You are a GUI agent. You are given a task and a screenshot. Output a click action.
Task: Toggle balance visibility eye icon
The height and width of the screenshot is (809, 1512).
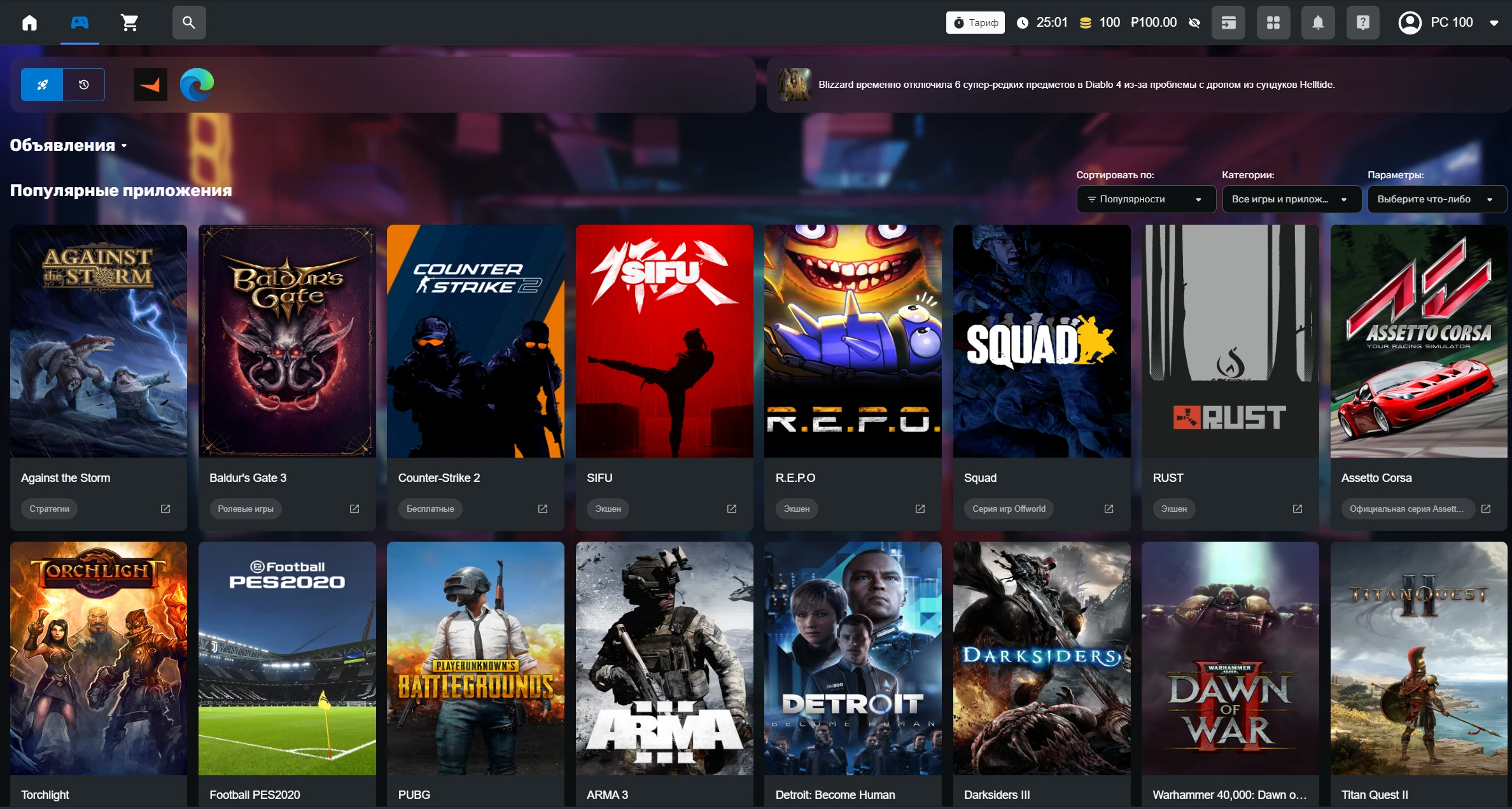[1194, 23]
